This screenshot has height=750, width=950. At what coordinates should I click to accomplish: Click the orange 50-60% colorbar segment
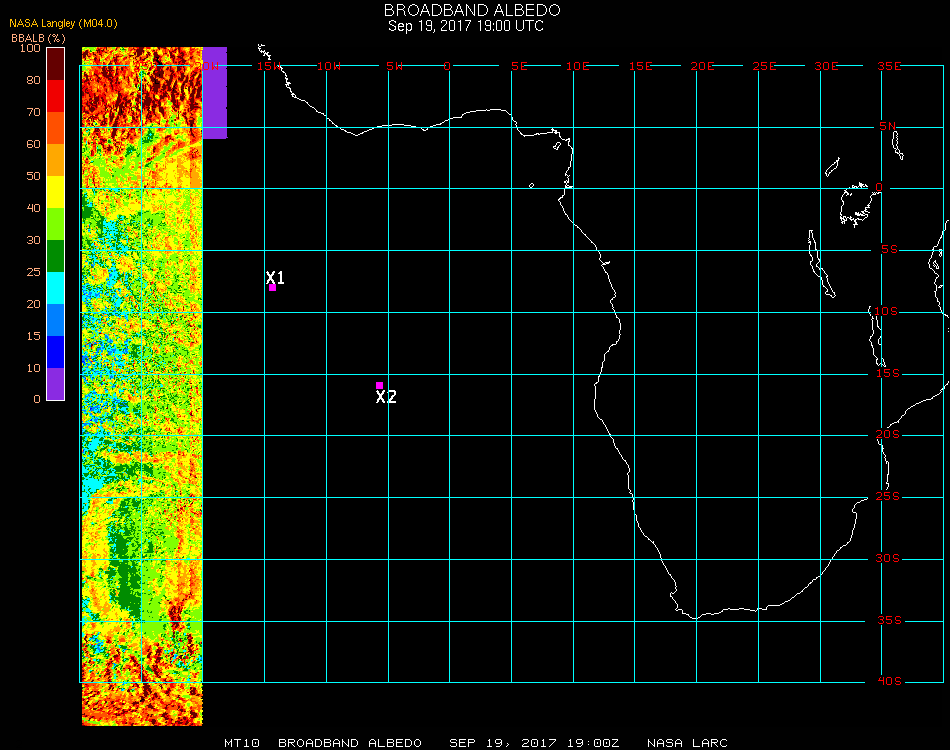click(56, 160)
